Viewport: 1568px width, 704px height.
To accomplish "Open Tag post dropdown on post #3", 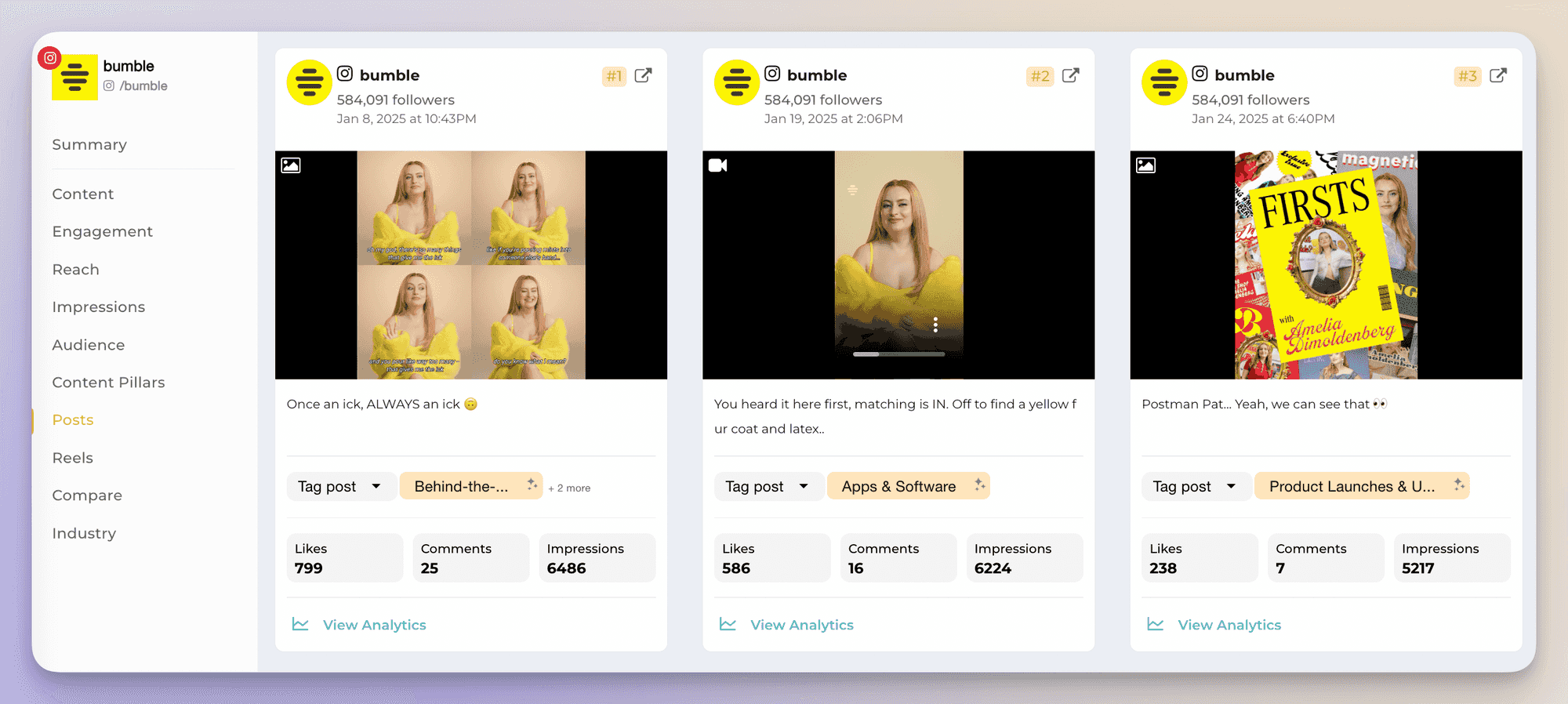I will click(1196, 486).
